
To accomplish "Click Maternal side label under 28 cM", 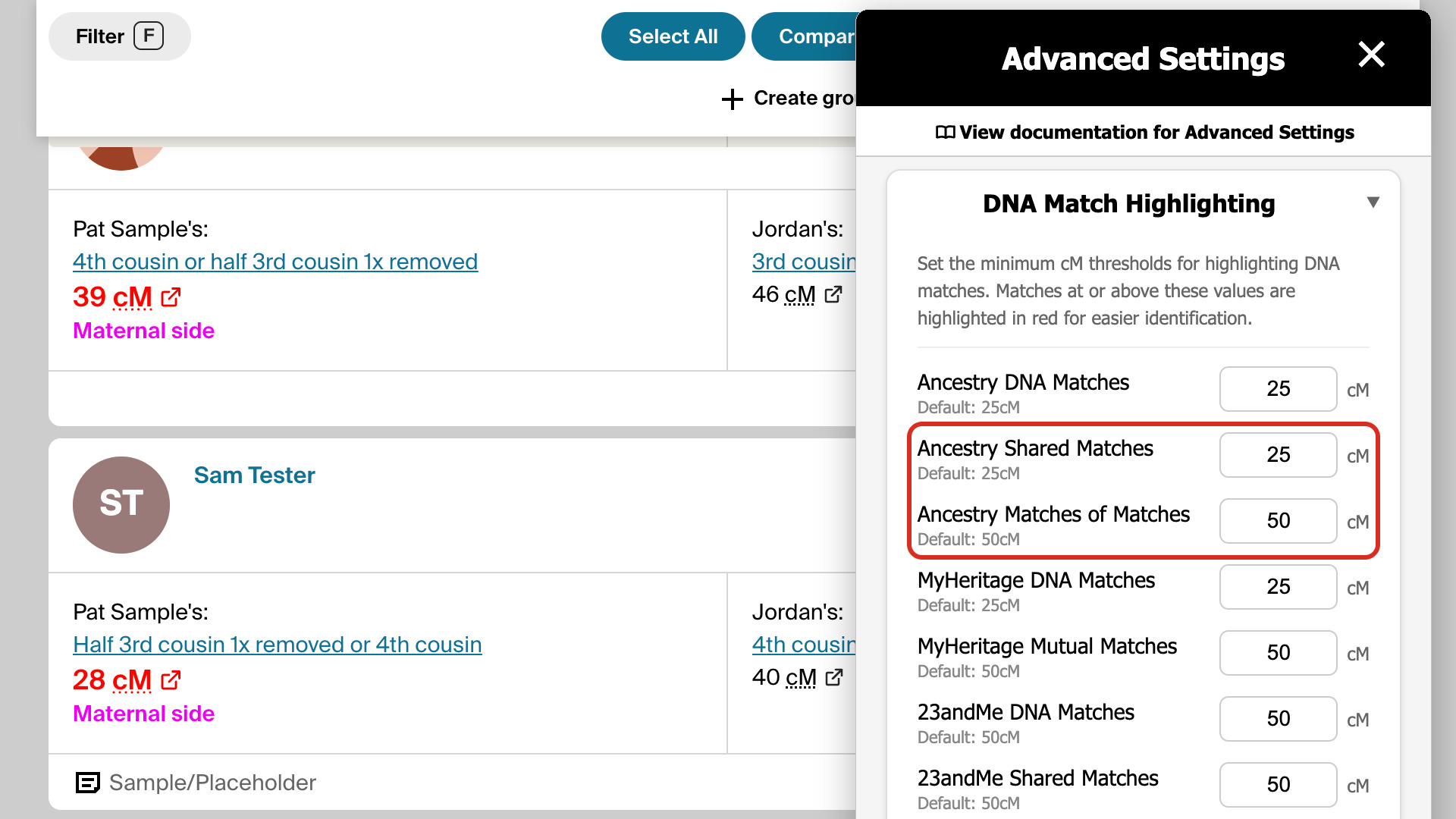I will click(143, 714).
